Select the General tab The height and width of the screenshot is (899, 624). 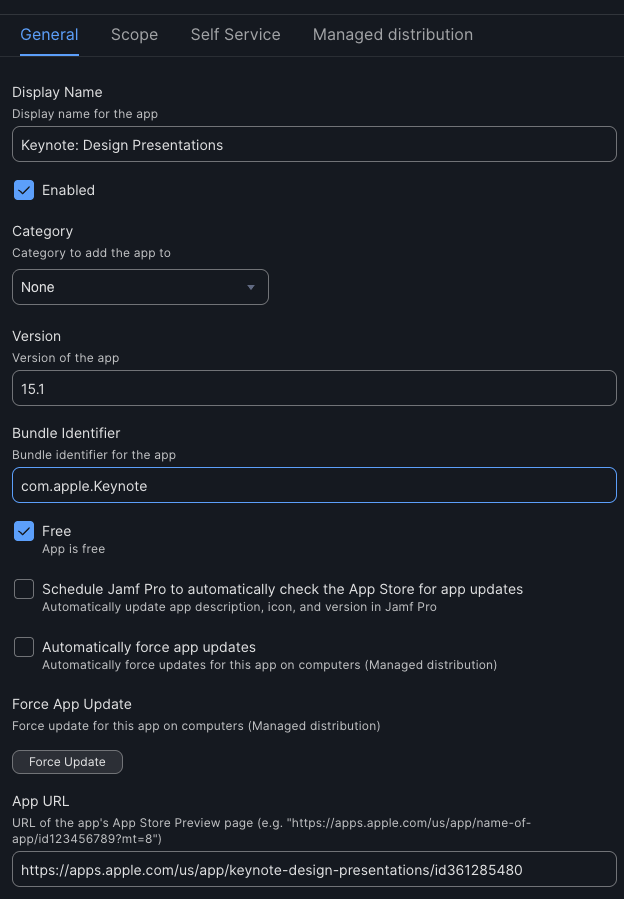pos(49,34)
